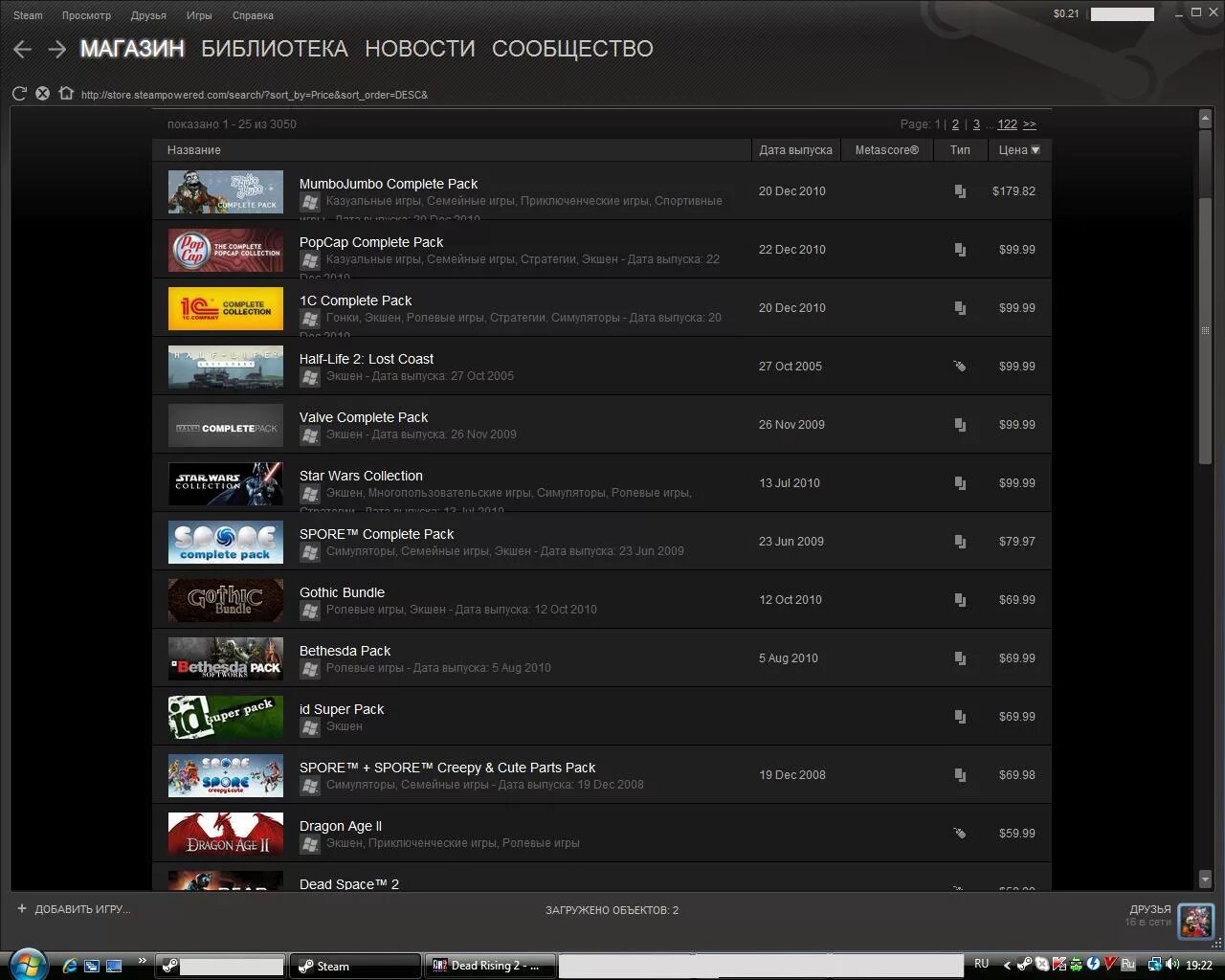Open the Друзья menu
Viewport: 1225px width, 980px height.
pos(148,15)
